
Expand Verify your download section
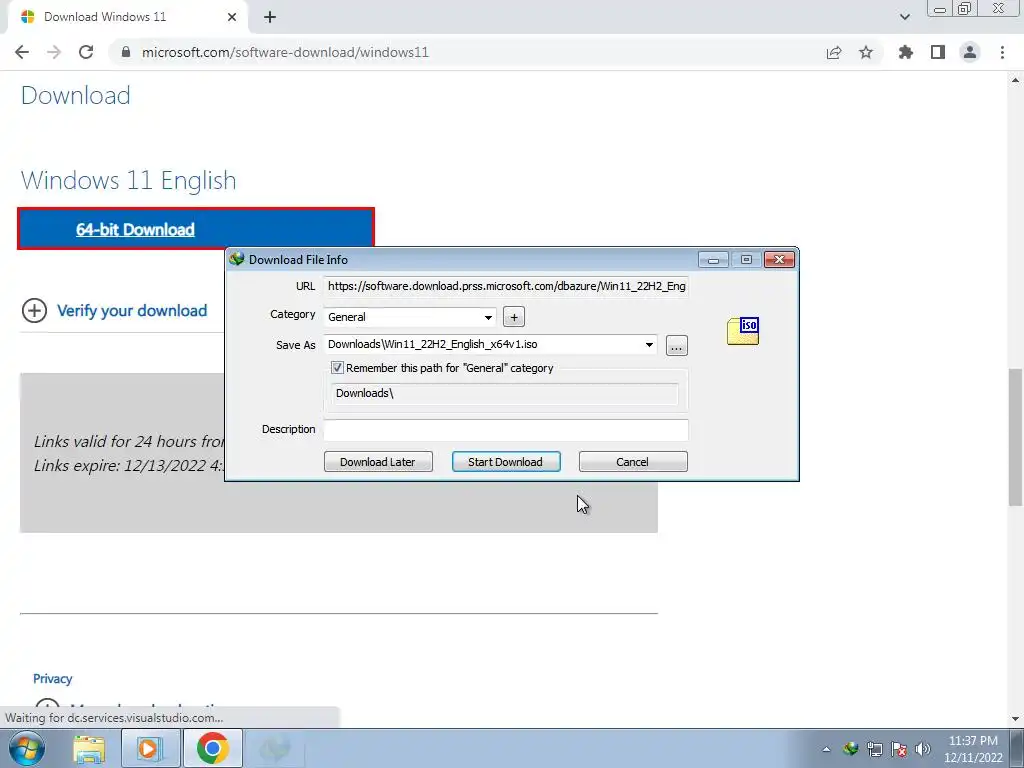point(114,310)
